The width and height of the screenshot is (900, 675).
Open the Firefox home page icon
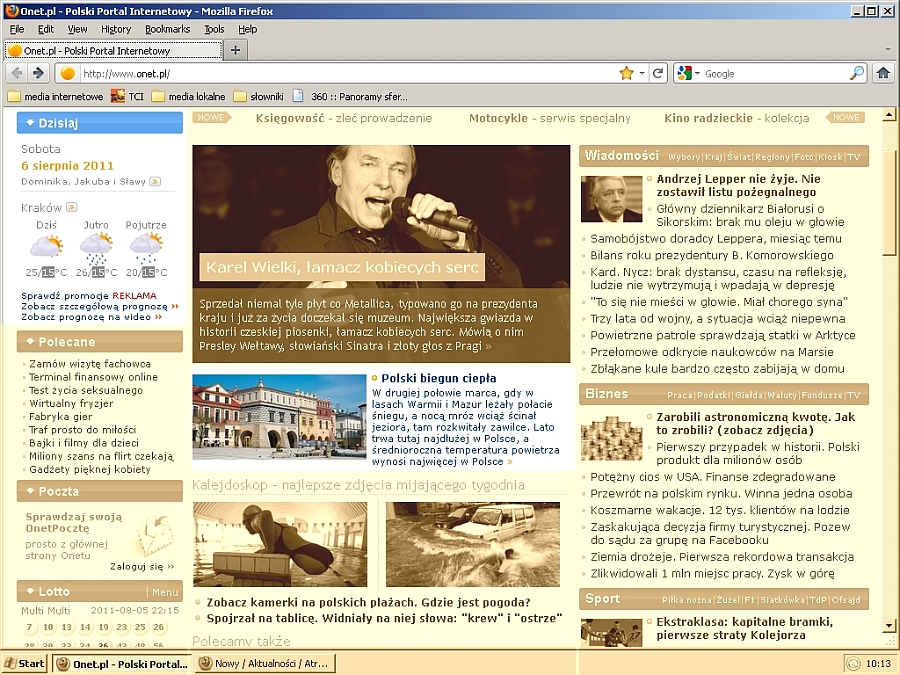tap(883, 73)
